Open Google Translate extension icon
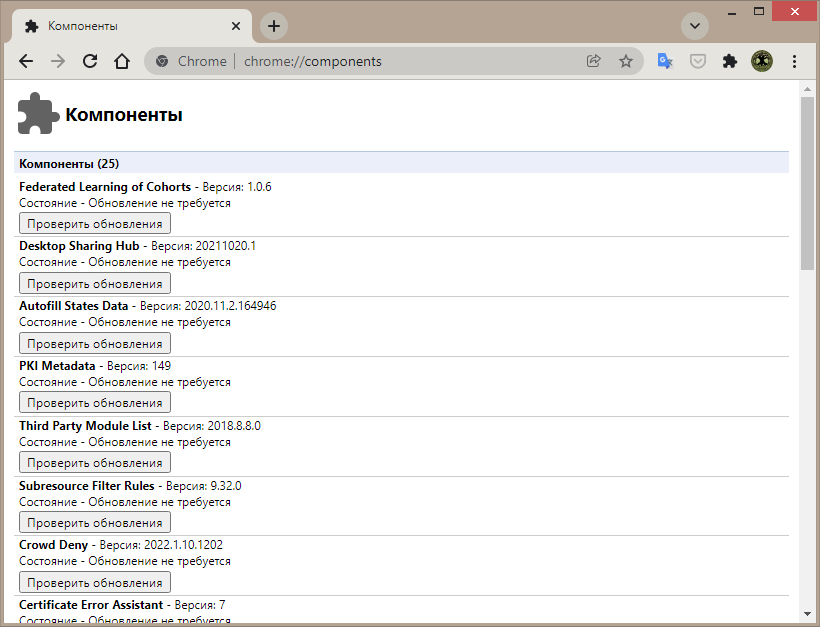 (665, 61)
